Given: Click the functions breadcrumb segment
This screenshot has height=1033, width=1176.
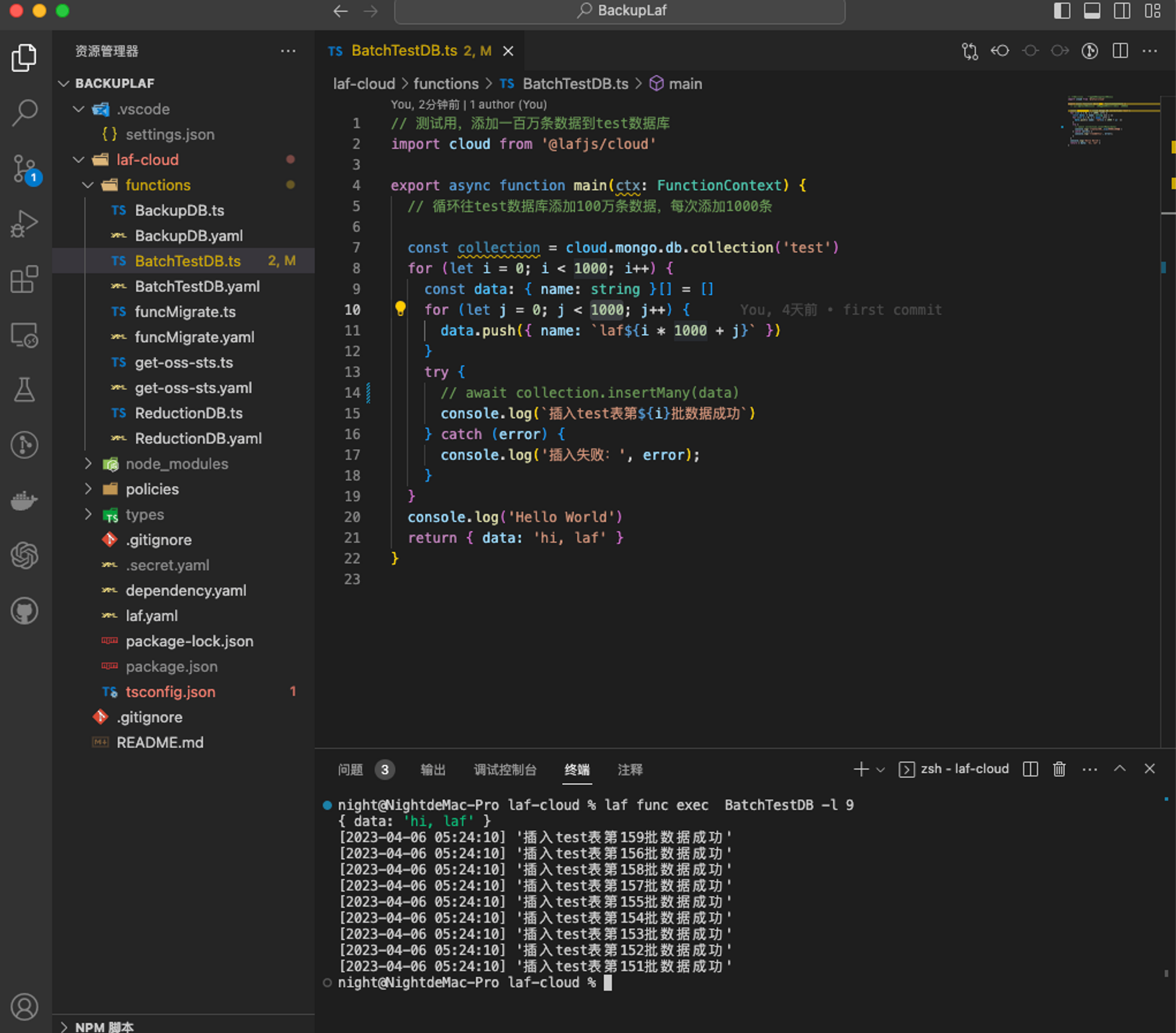Looking at the screenshot, I should pyautogui.click(x=446, y=84).
